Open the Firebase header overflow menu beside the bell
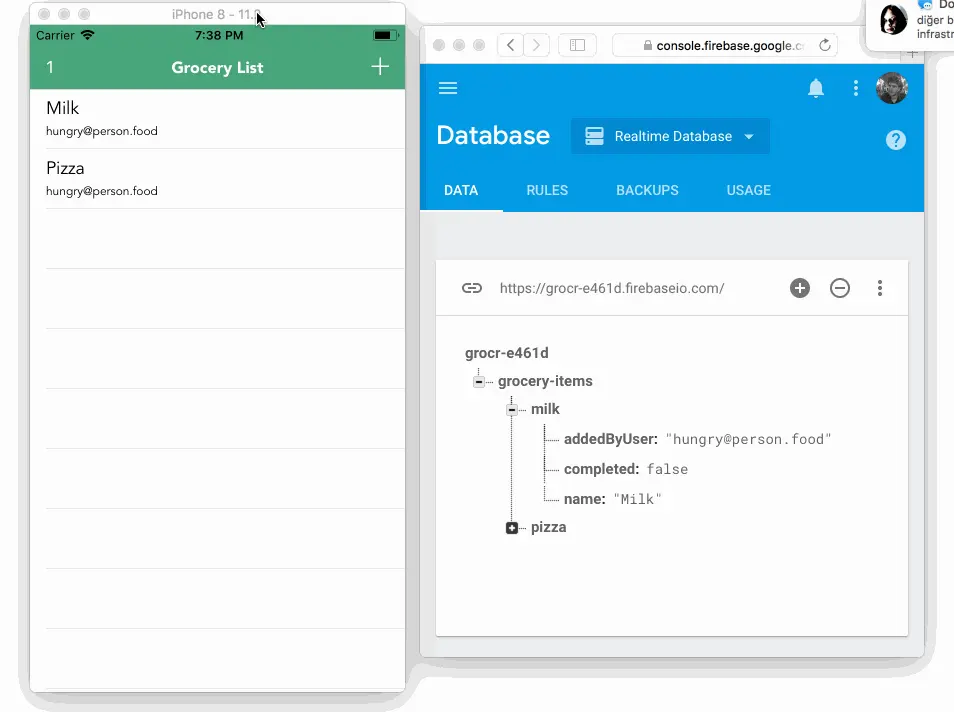The width and height of the screenshot is (954, 712). 855,88
